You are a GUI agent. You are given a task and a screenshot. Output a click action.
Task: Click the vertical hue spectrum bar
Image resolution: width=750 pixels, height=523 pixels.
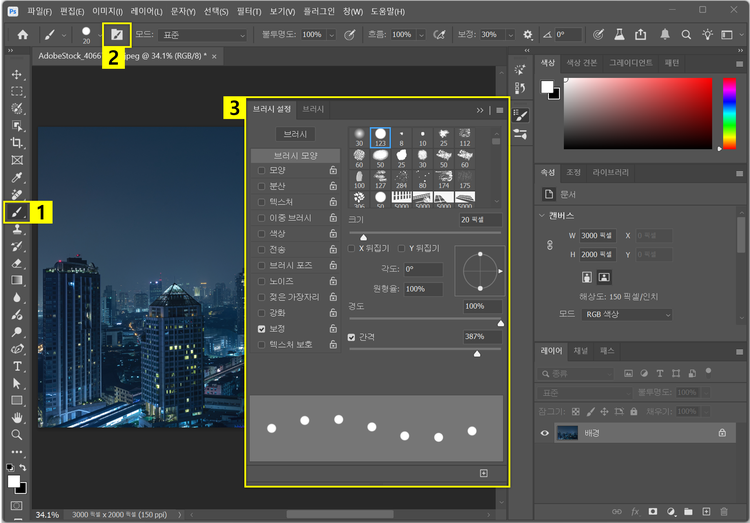tap(730, 115)
